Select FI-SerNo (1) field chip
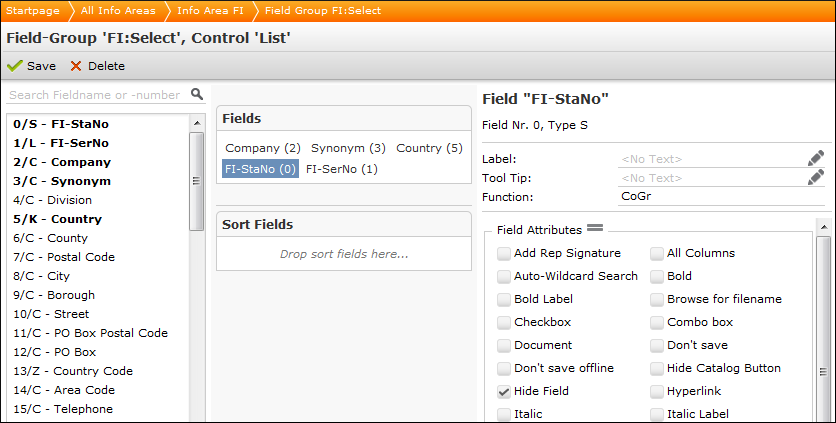Viewport: 836px width, 423px height. [x=342, y=169]
